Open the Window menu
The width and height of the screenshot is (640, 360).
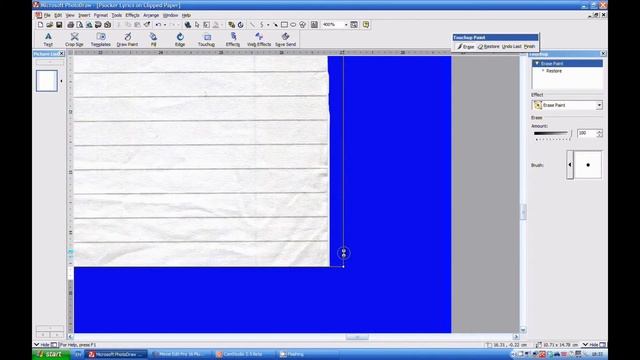click(x=171, y=15)
